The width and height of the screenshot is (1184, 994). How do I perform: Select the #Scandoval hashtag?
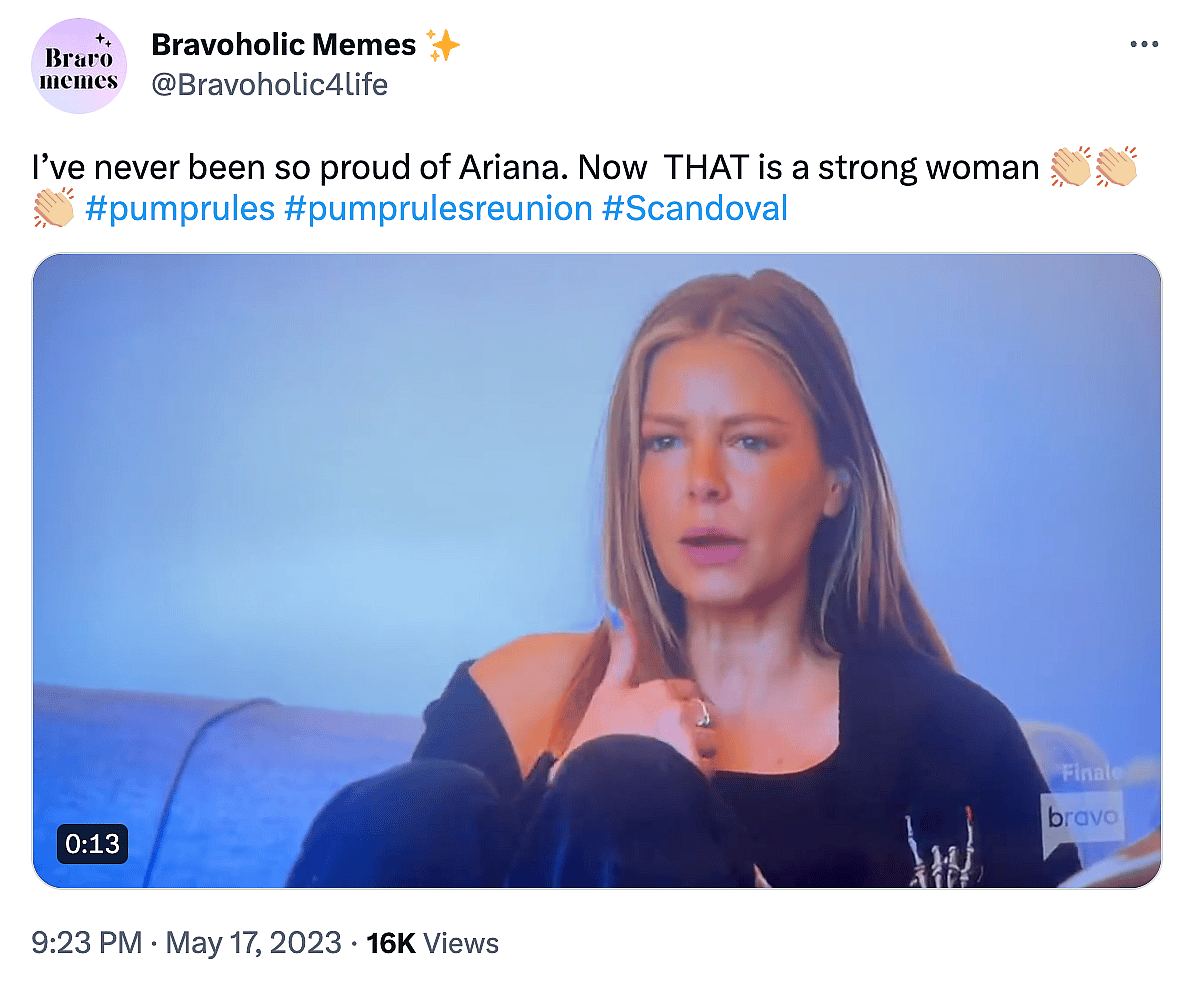pyautogui.click(x=695, y=208)
